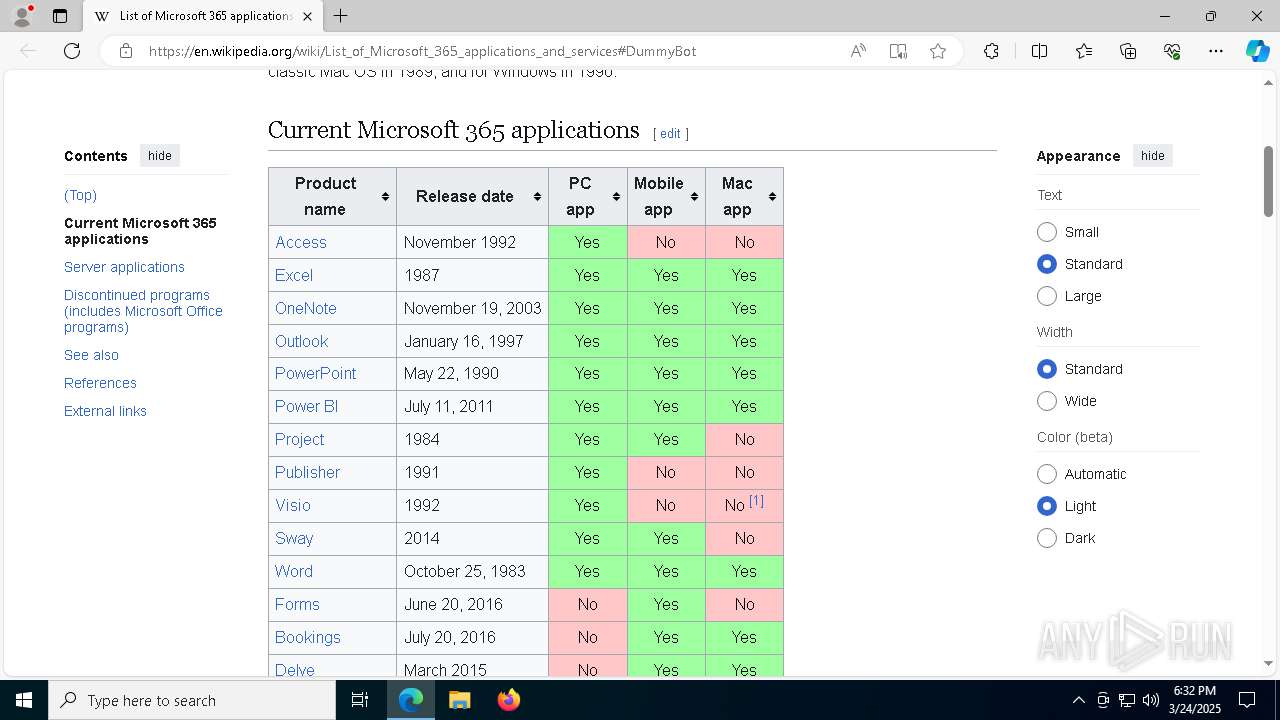Go to External links section

[105, 411]
